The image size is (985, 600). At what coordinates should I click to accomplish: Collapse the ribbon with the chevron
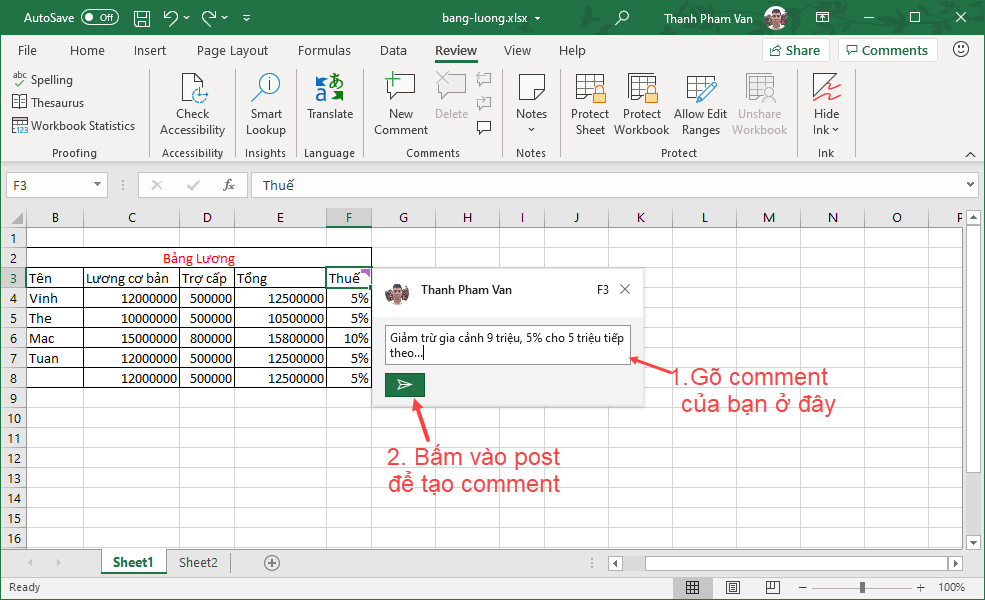point(971,154)
